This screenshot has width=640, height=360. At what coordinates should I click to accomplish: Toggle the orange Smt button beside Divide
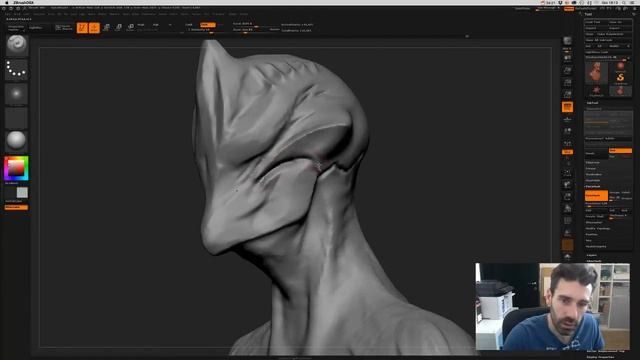pos(620,151)
